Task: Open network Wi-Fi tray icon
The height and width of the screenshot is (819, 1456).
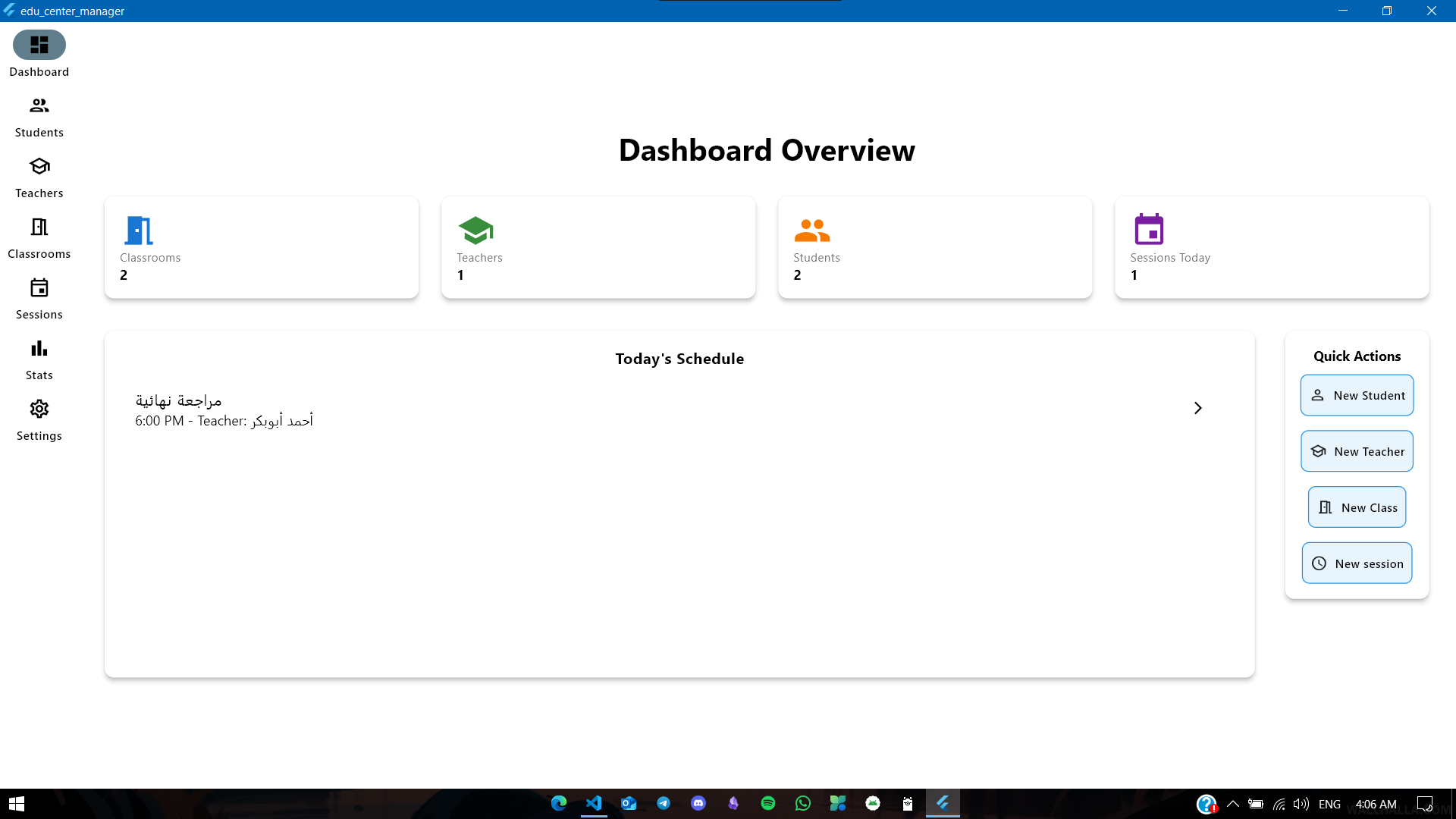Action: 1279,804
